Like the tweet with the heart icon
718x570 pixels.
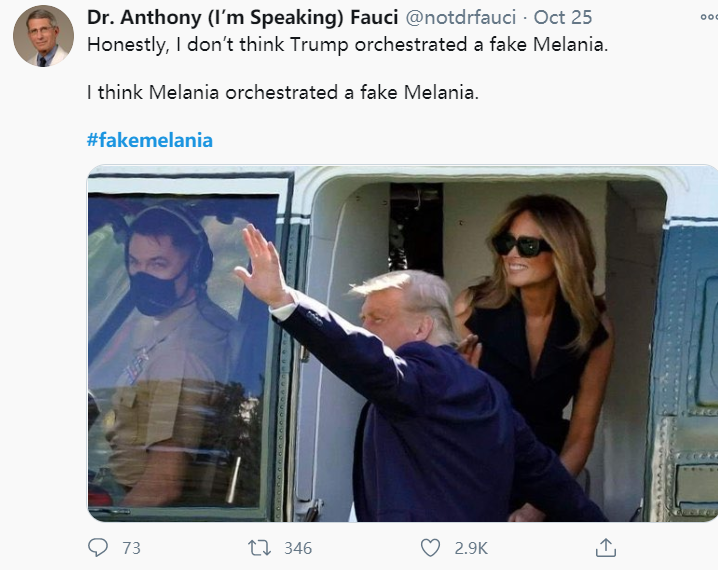pyautogui.click(x=430, y=547)
